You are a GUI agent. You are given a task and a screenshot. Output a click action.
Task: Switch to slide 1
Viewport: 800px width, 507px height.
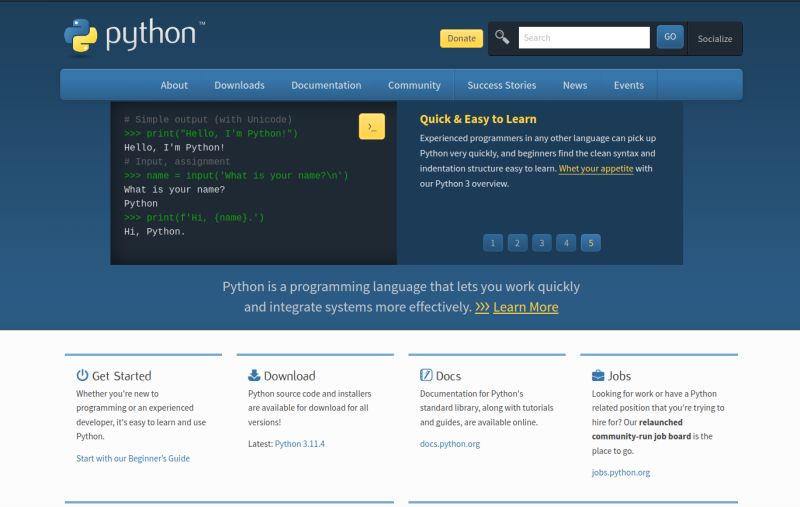pos(493,243)
